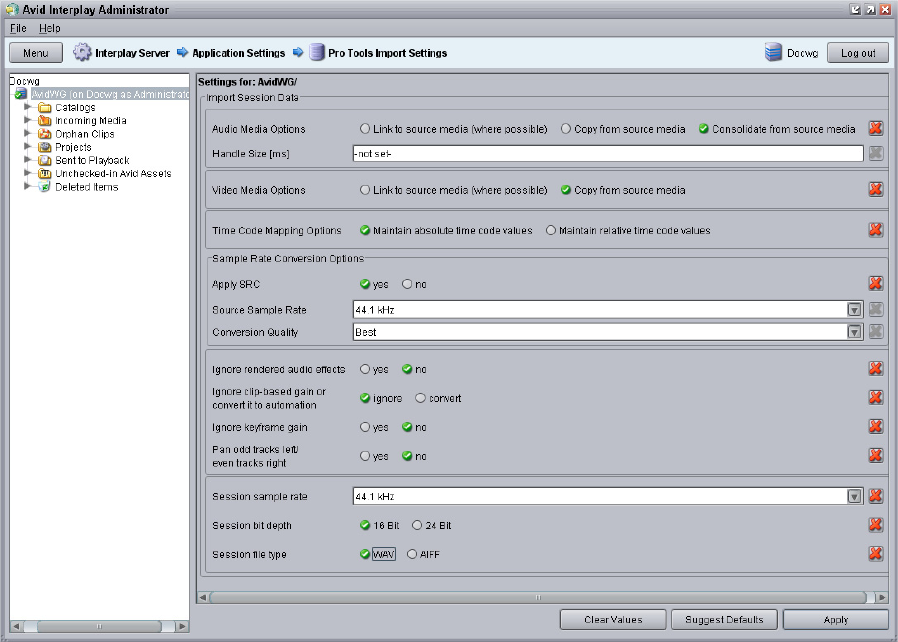The image size is (898, 642).
Task: Expand the Incoming Media tree node
Action: [x=27, y=120]
